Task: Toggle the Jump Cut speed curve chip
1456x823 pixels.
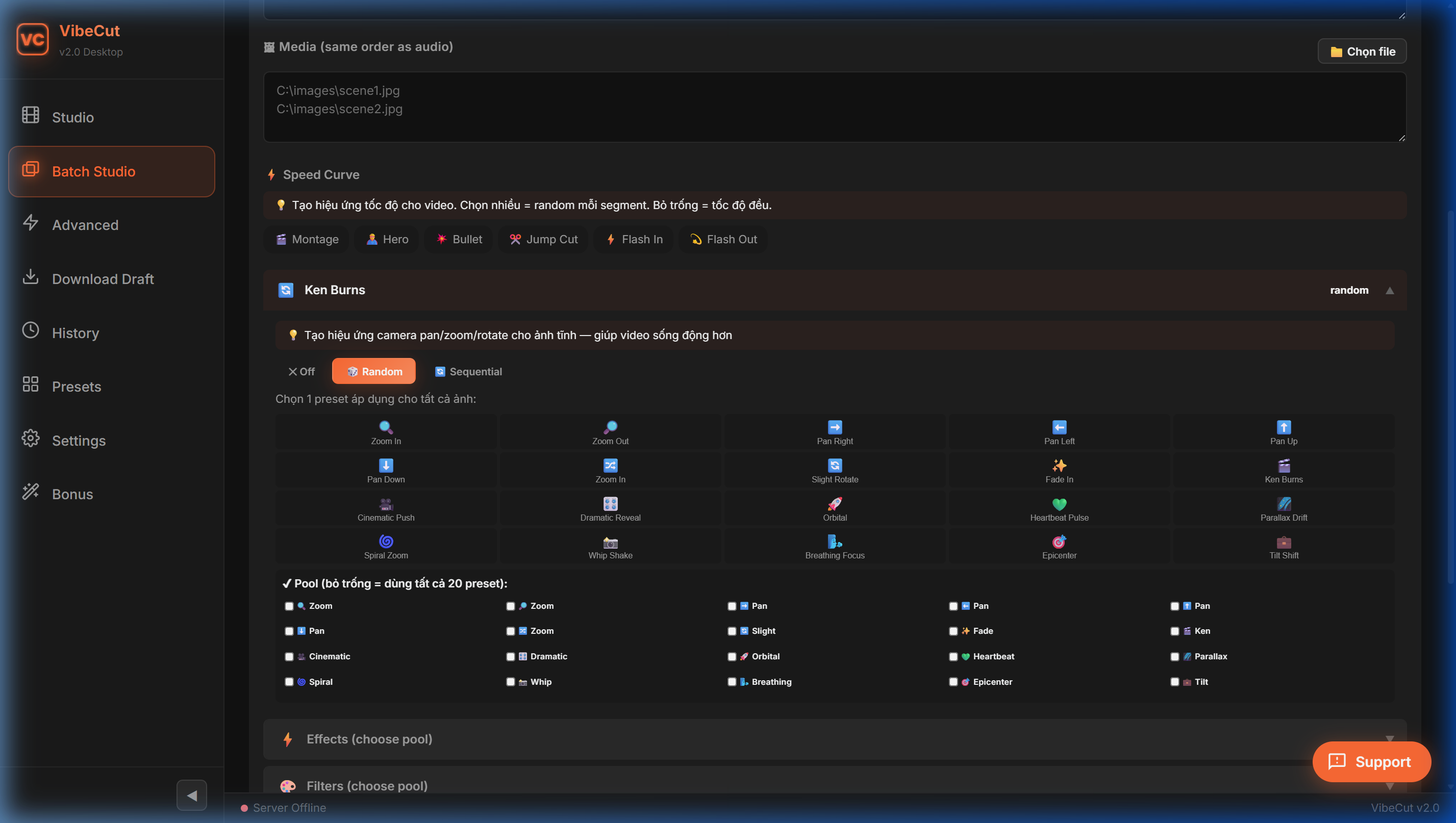Action: coord(543,240)
